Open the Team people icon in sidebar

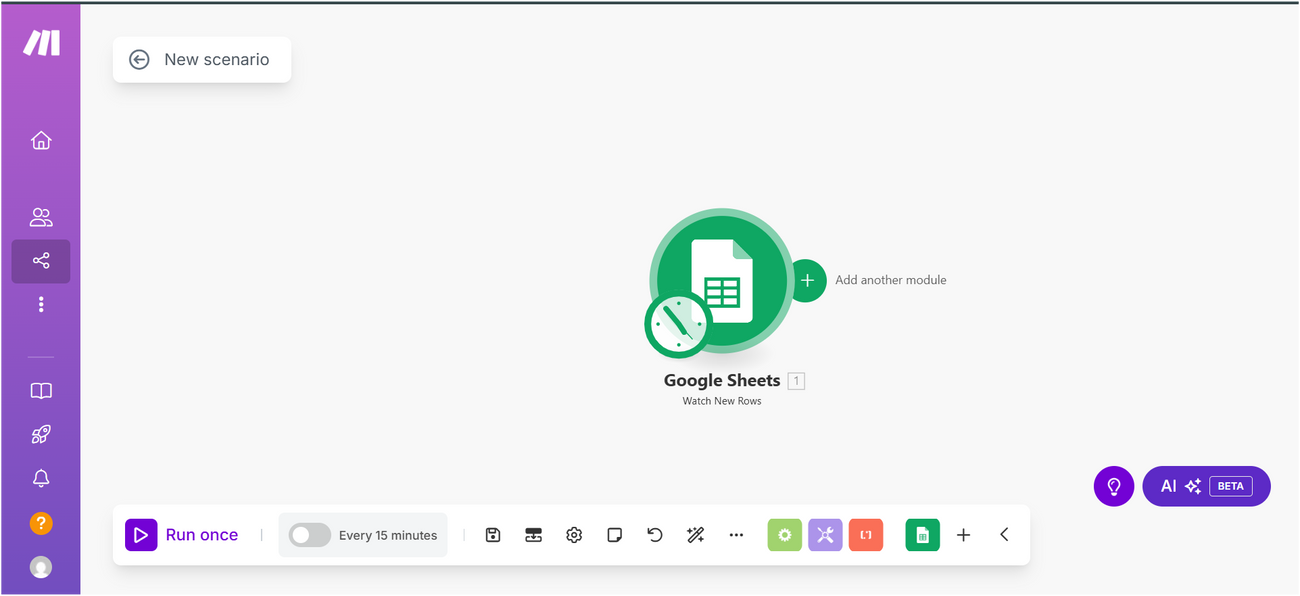[41, 217]
